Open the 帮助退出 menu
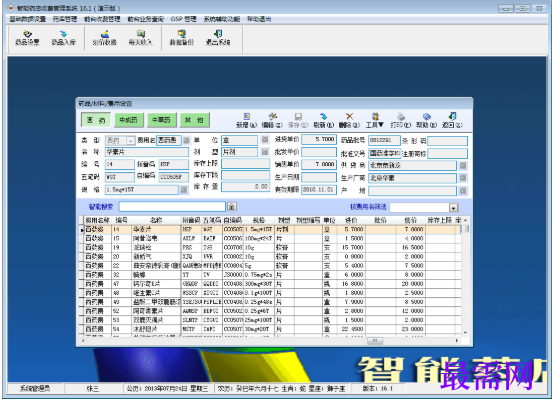 (x=259, y=19)
